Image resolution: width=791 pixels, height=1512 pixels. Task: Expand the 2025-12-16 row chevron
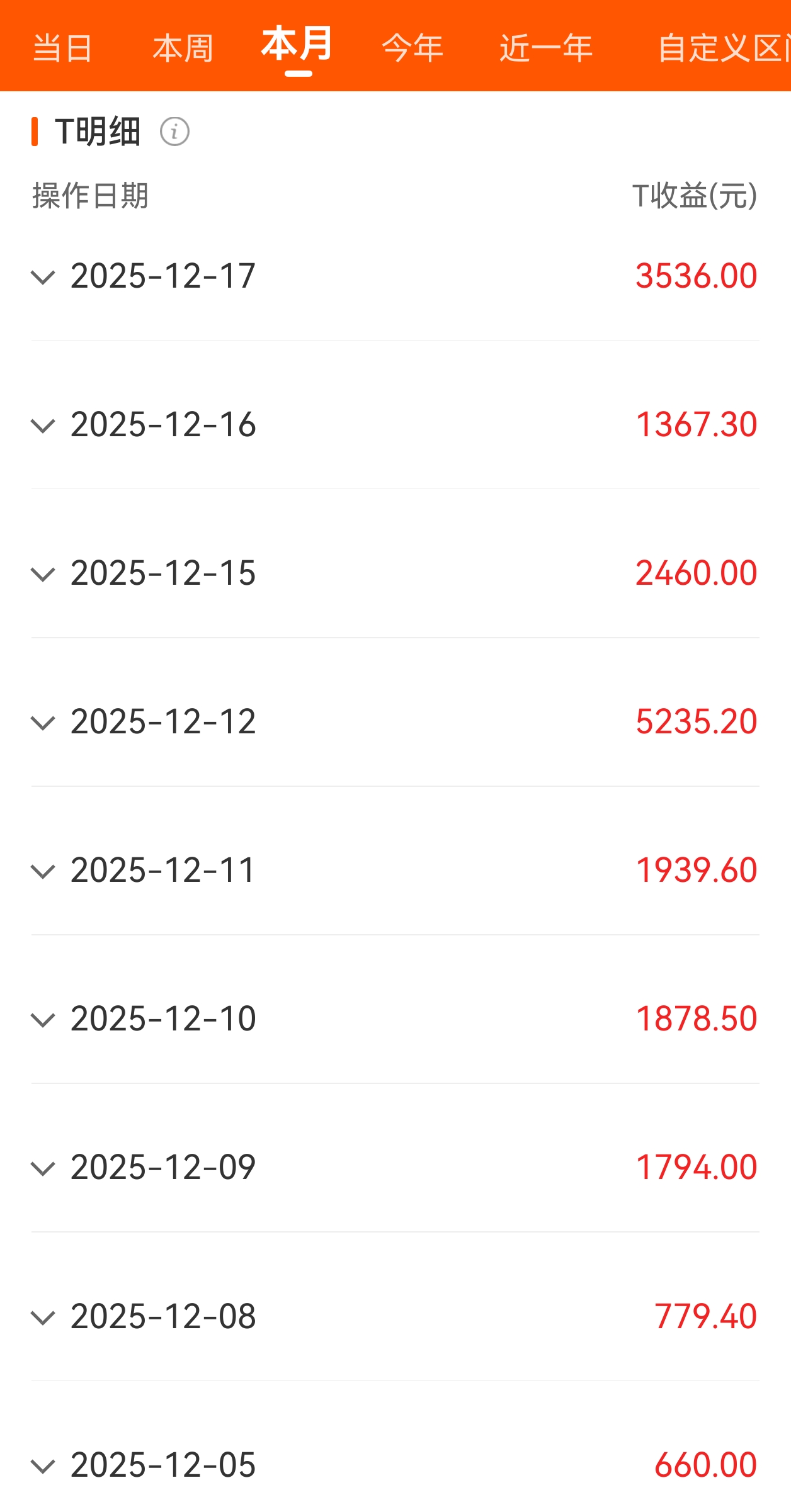coord(43,426)
